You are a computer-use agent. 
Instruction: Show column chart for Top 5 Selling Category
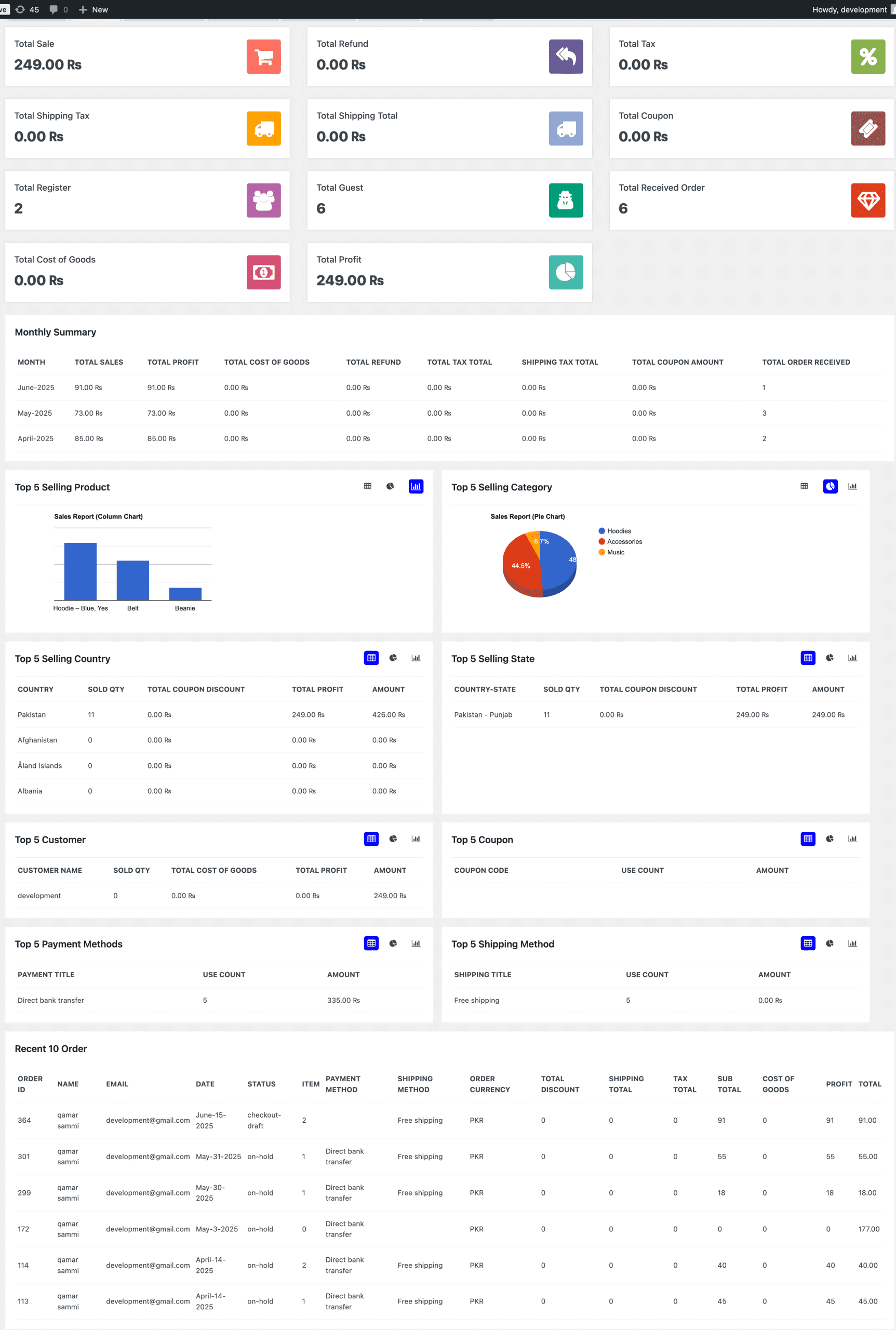point(852,486)
